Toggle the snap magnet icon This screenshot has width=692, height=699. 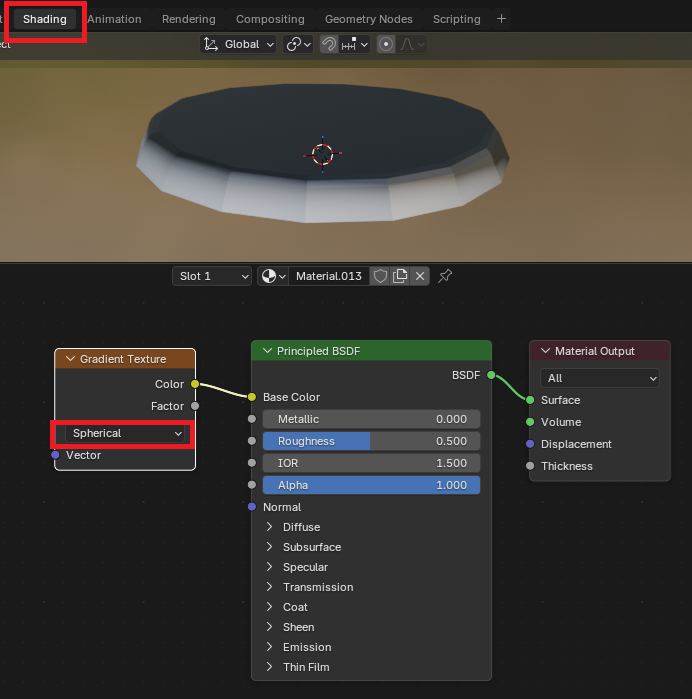pyautogui.click(x=329, y=44)
